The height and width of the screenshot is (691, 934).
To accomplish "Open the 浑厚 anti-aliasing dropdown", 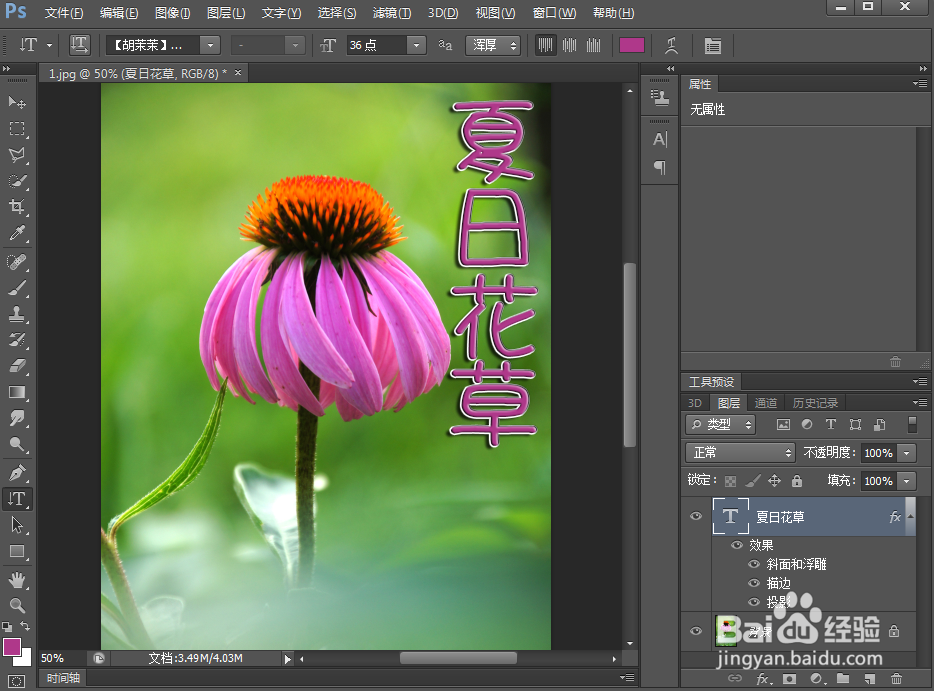I will 493,45.
